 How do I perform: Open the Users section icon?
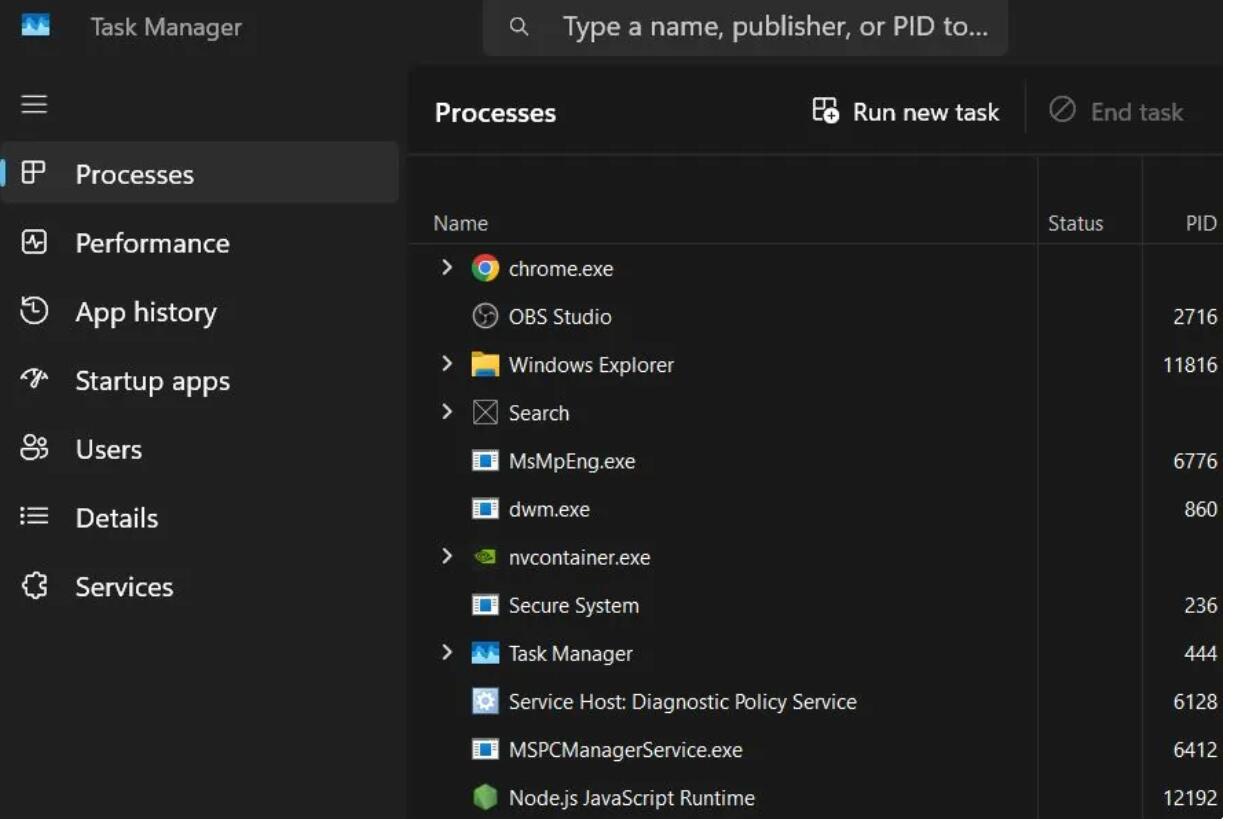pyautogui.click(x=33, y=449)
